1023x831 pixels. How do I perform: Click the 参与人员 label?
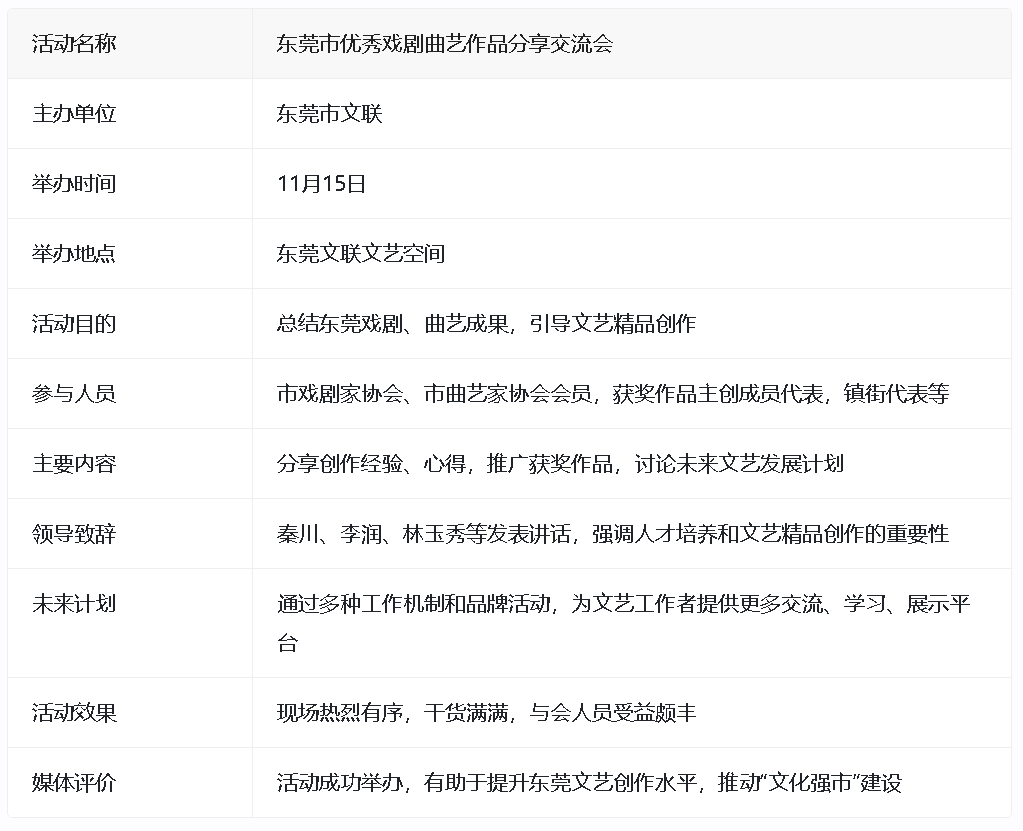(x=74, y=394)
